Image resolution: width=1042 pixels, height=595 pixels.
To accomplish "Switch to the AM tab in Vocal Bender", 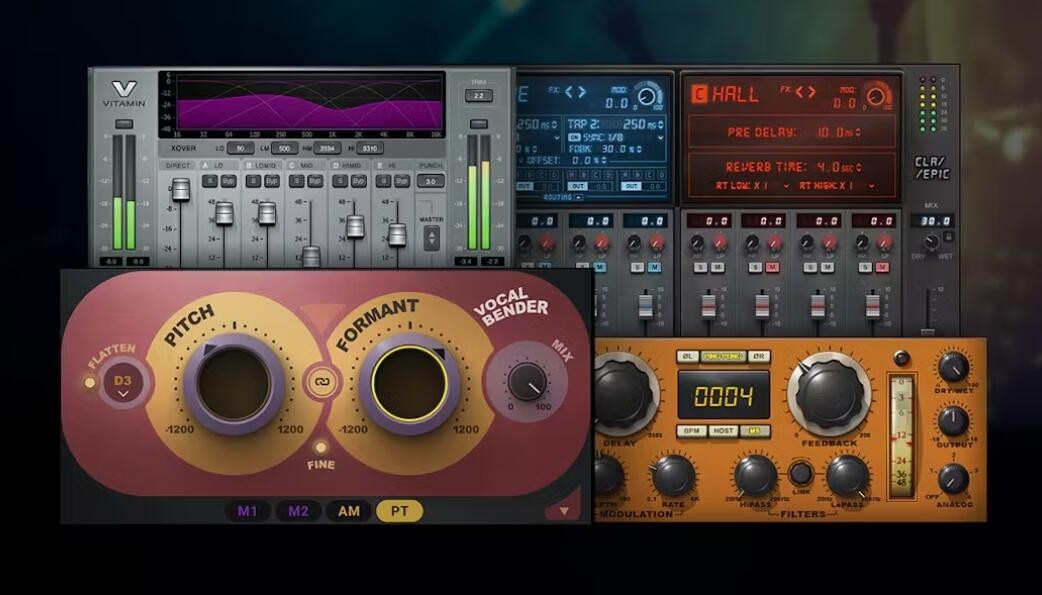I will (349, 511).
